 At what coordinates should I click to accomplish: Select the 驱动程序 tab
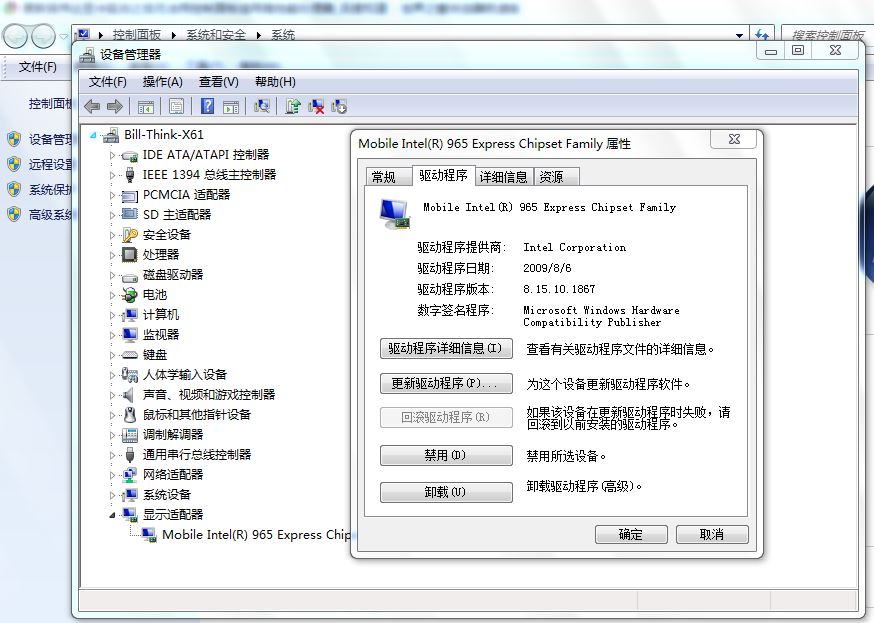[443, 176]
